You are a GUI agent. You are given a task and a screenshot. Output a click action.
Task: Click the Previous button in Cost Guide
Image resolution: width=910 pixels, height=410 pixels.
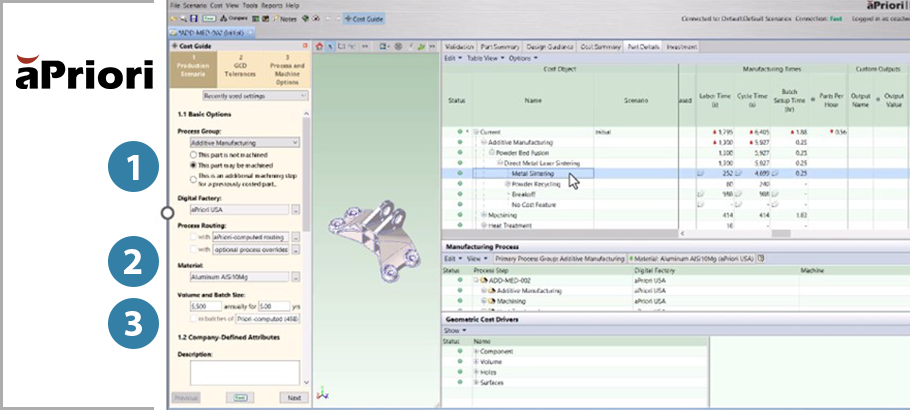point(186,398)
